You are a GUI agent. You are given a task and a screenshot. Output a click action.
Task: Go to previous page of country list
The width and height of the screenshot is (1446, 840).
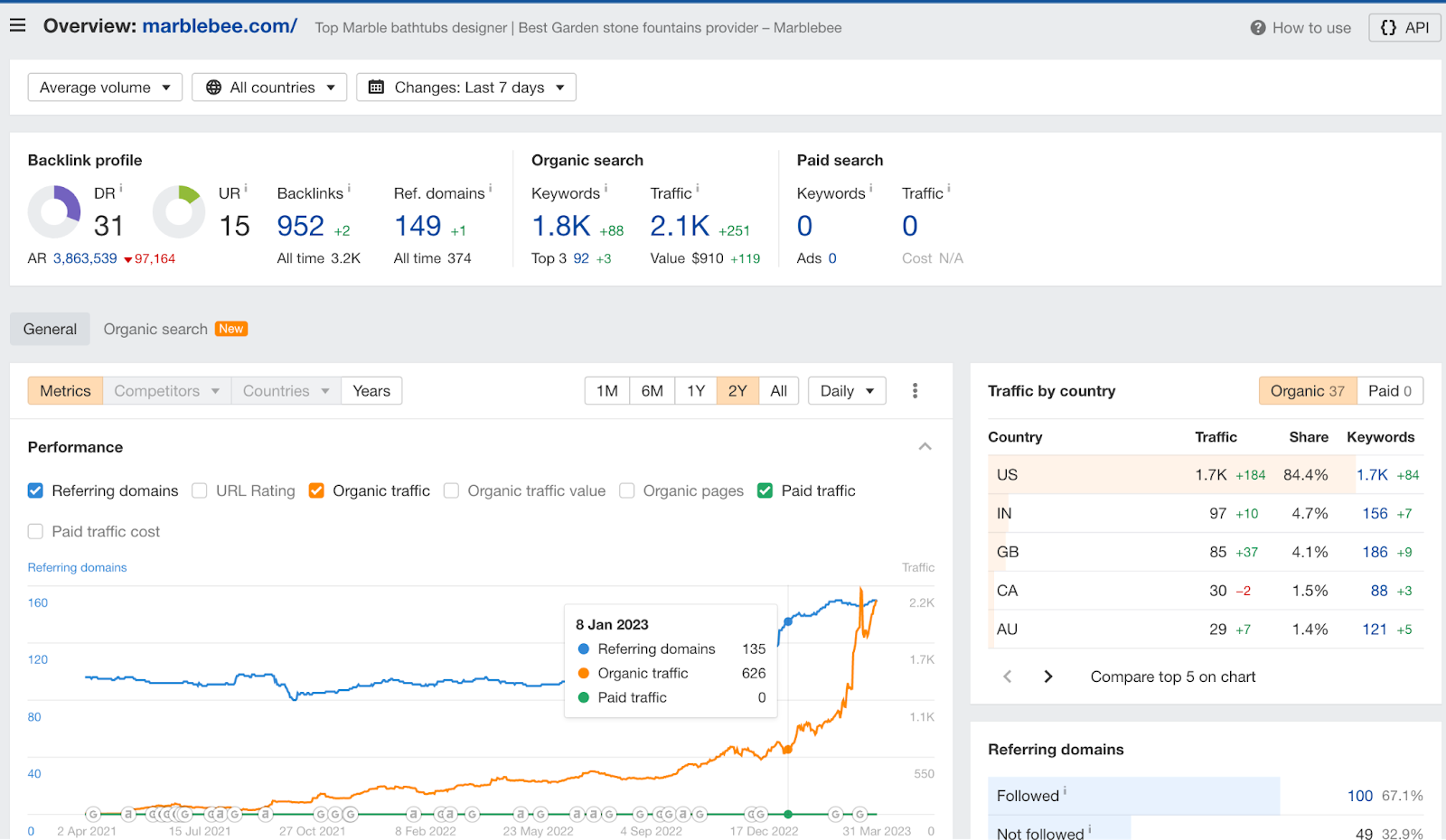click(x=1008, y=677)
